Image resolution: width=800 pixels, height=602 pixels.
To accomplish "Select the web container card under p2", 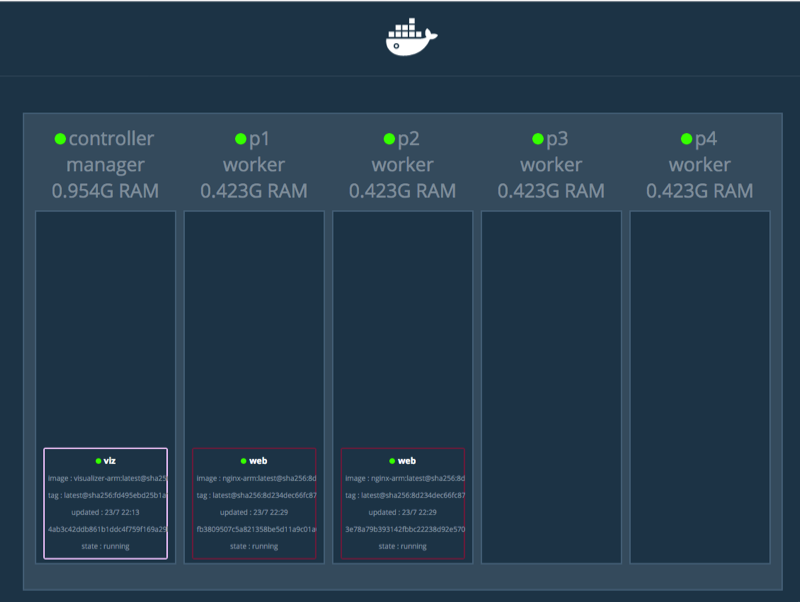I will pyautogui.click(x=403, y=503).
